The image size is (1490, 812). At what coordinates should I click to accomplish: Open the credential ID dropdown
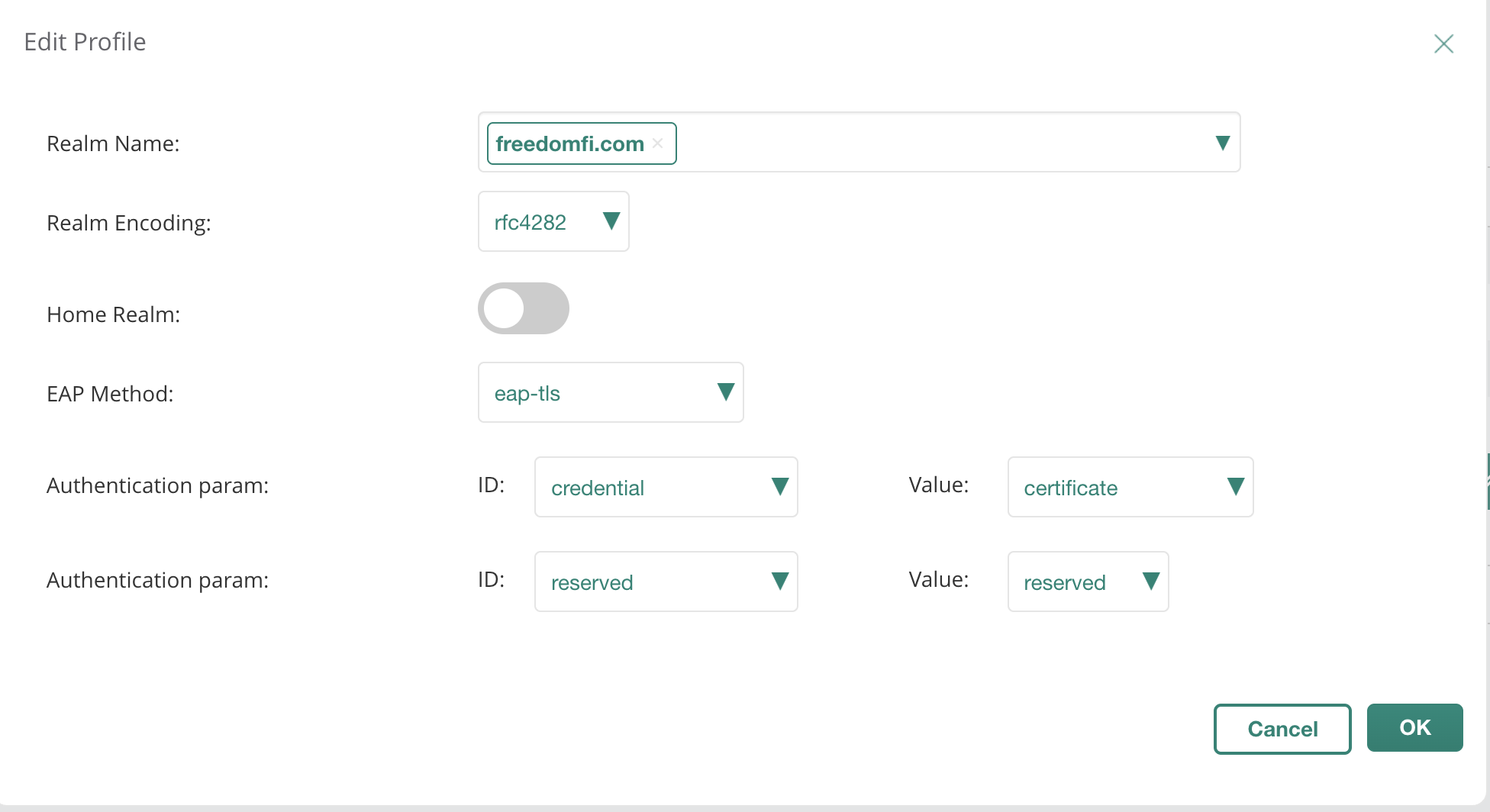pyautogui.click(x=666, y=487)
